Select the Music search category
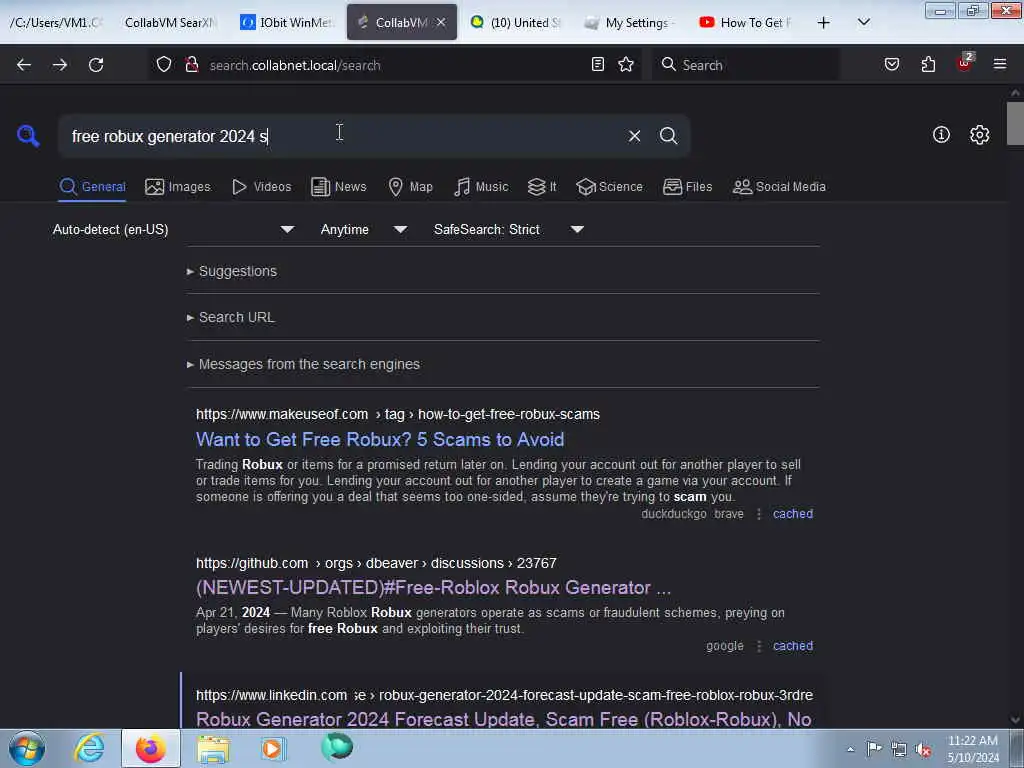The image size is (1024, 768). [481, 187]
